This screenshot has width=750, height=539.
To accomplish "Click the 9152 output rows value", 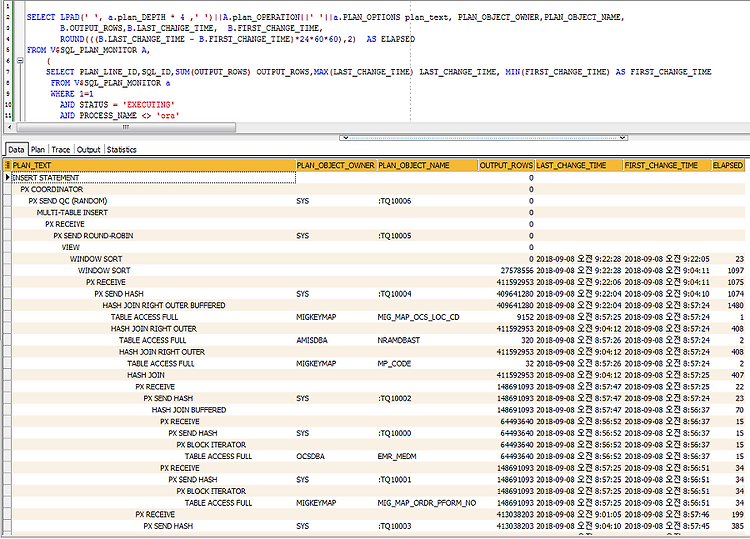I will [x=525, y=317].
